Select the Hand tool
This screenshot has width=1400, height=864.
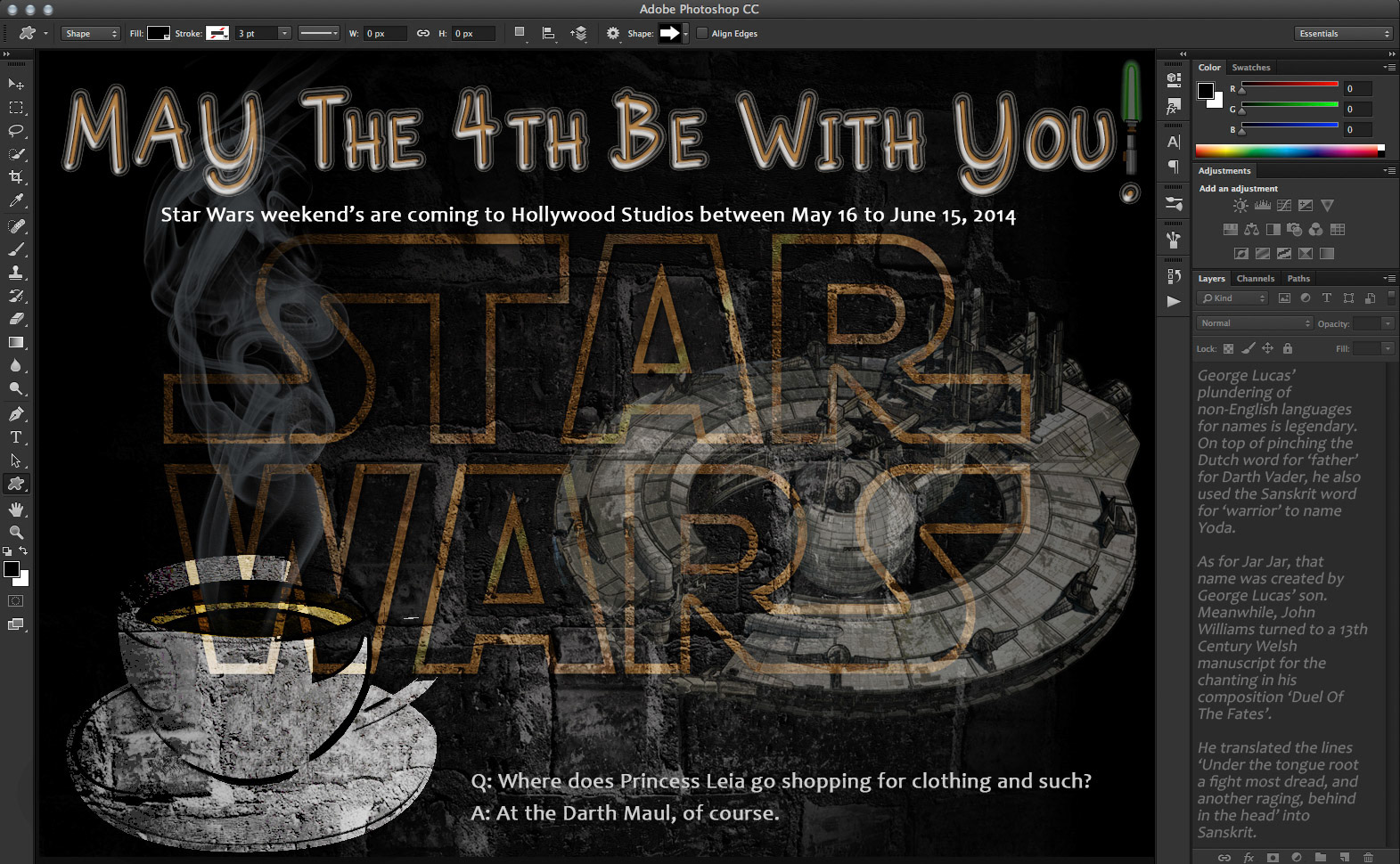(x=16, y=509)
